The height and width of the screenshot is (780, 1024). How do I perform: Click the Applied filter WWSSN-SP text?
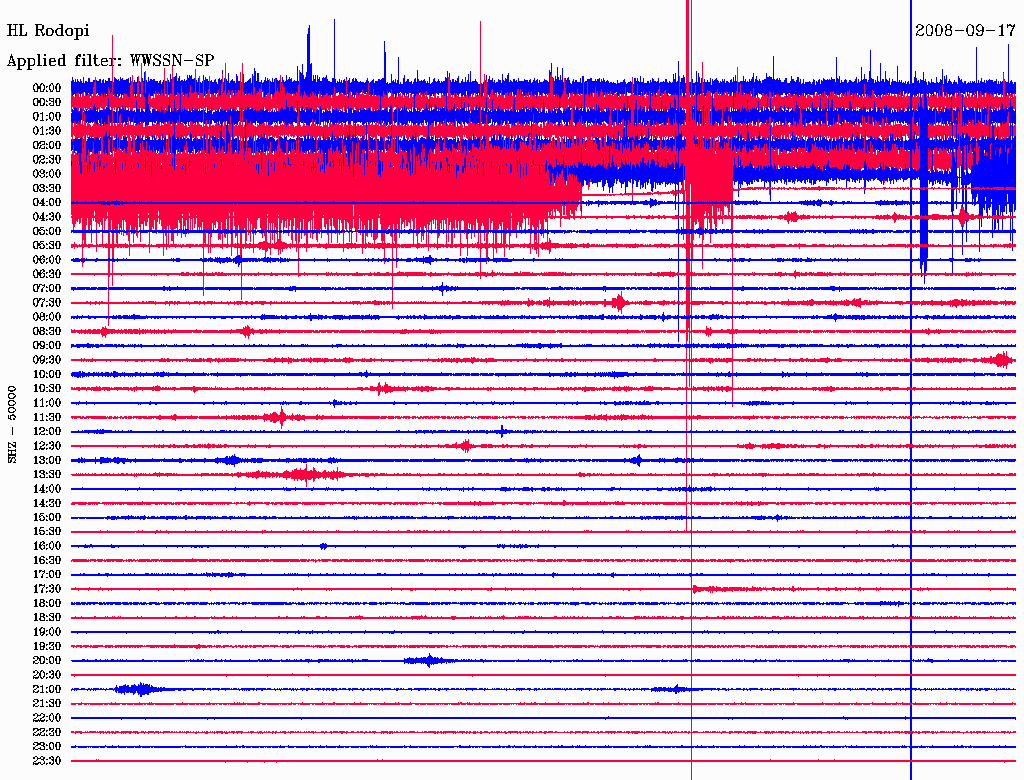pyautogui.click(x=110, y=61)
